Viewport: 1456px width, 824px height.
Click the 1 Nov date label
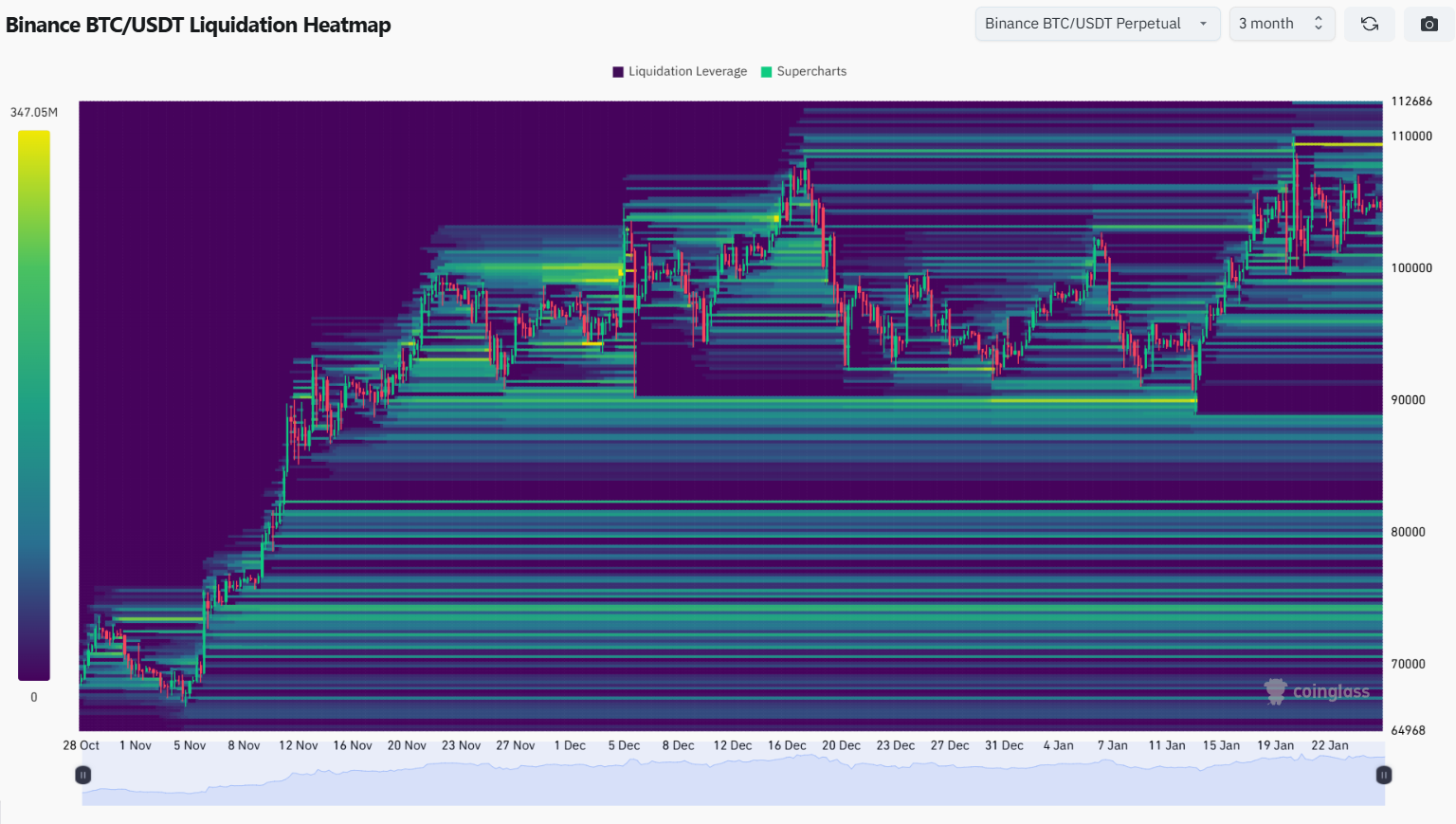pos(136,745)
